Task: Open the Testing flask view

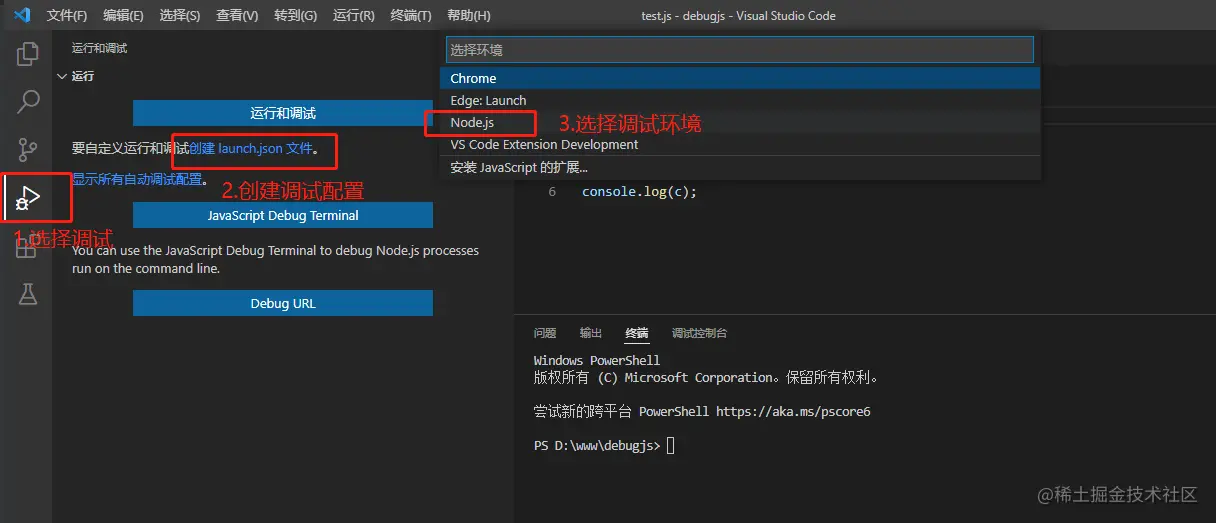Action: (28, 294)
